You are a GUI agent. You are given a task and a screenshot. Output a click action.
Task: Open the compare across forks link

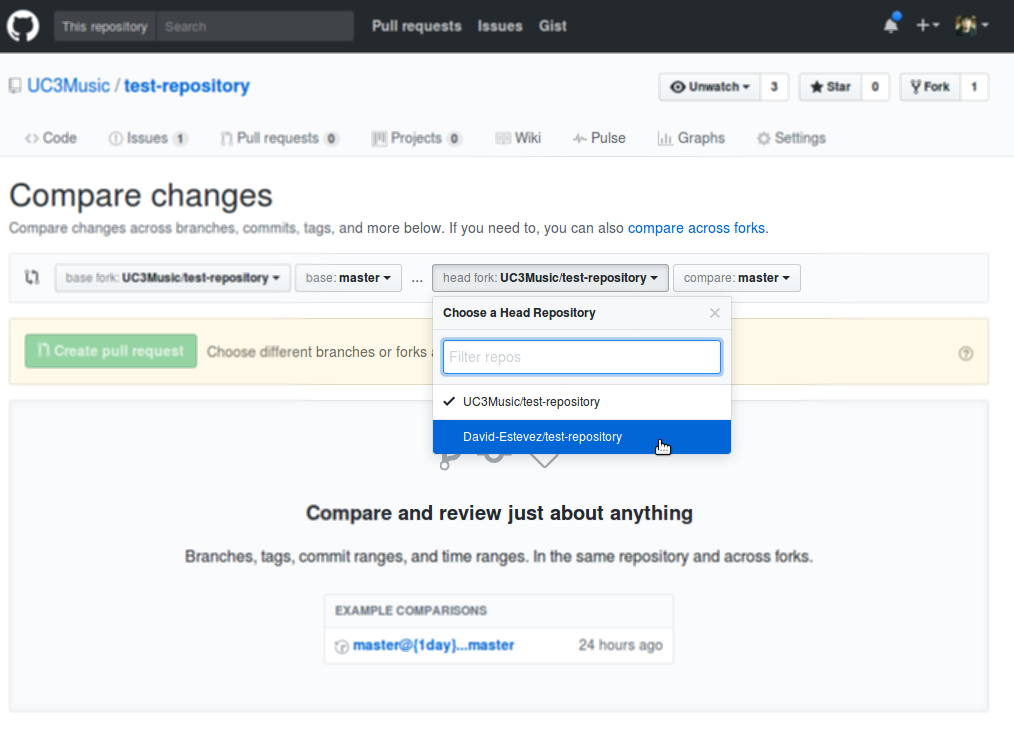696,228
